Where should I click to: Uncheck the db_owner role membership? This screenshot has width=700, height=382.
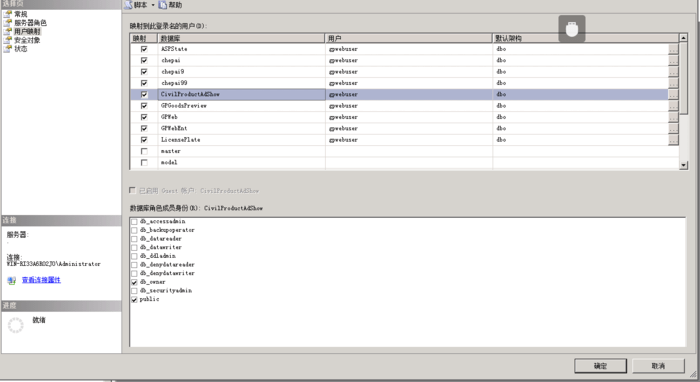click(134, 282)
